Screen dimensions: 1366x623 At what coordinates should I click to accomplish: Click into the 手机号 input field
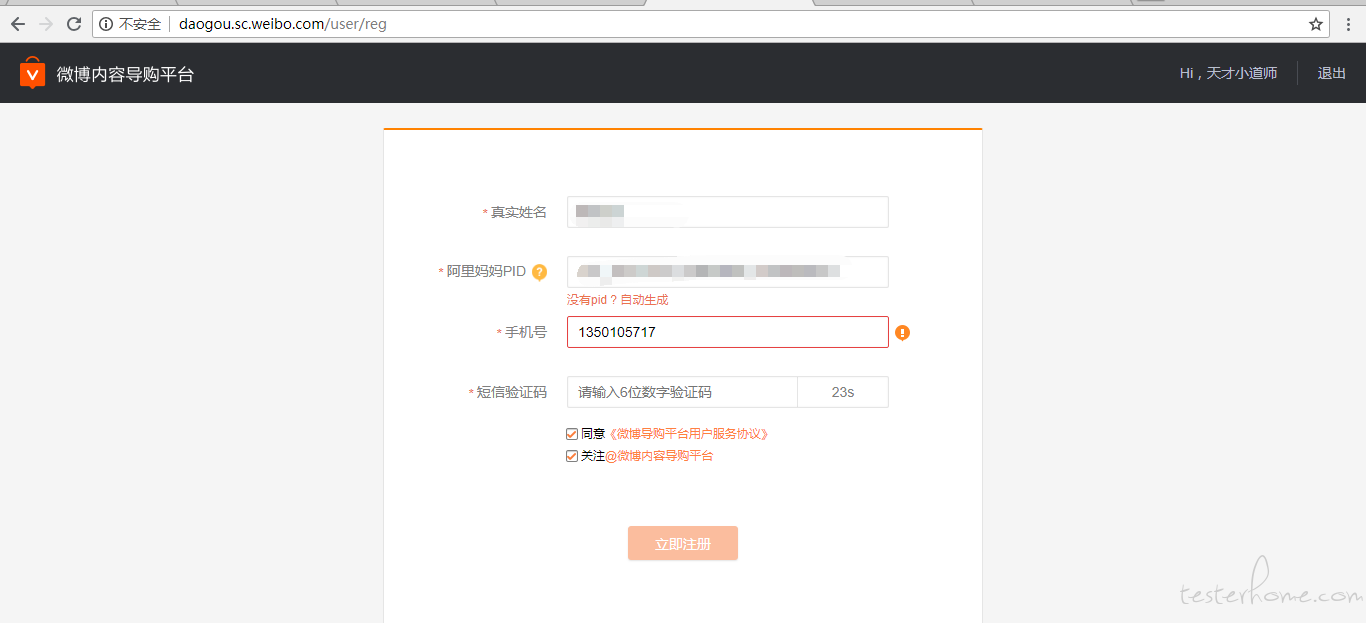coord(728,332)
